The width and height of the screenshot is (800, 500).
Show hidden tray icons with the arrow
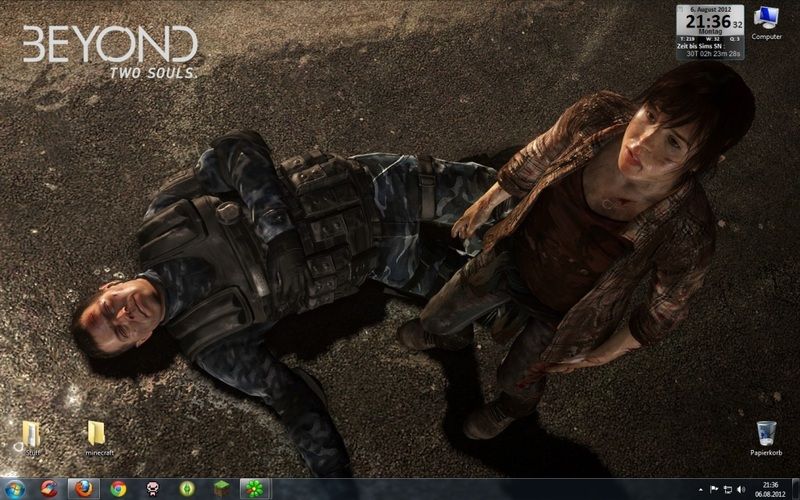click(x=701, y=490)
